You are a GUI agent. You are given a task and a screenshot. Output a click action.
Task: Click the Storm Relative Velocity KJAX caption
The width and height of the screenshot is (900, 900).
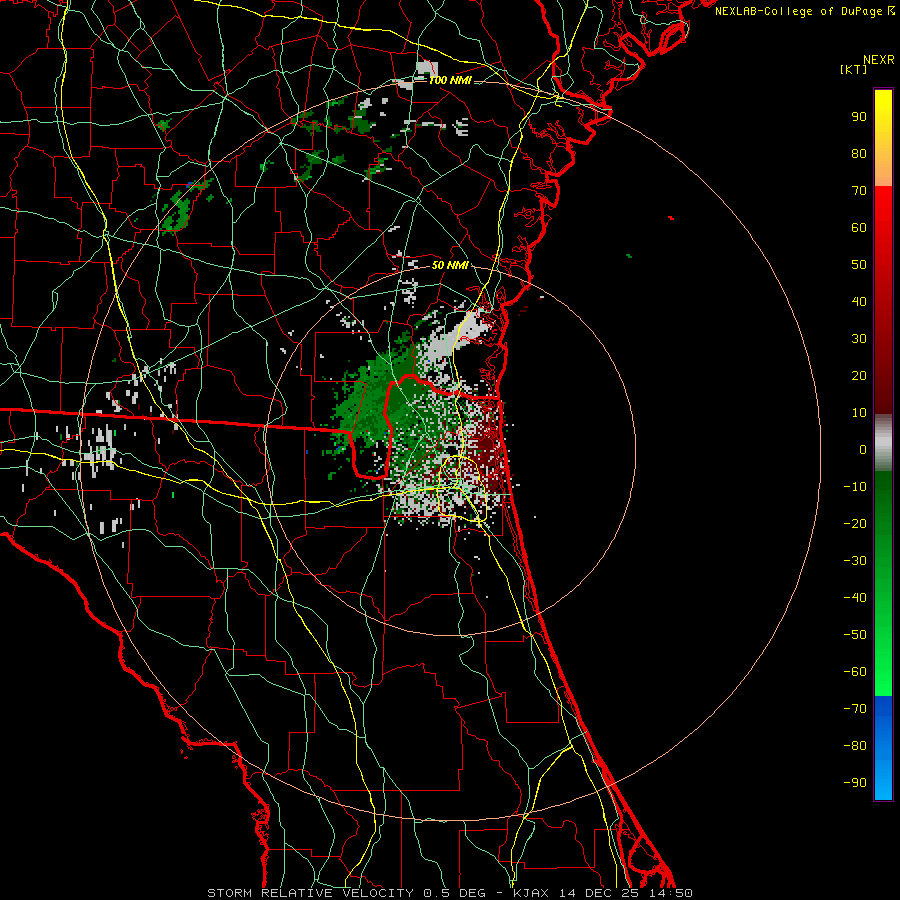(x=449, y=893)
